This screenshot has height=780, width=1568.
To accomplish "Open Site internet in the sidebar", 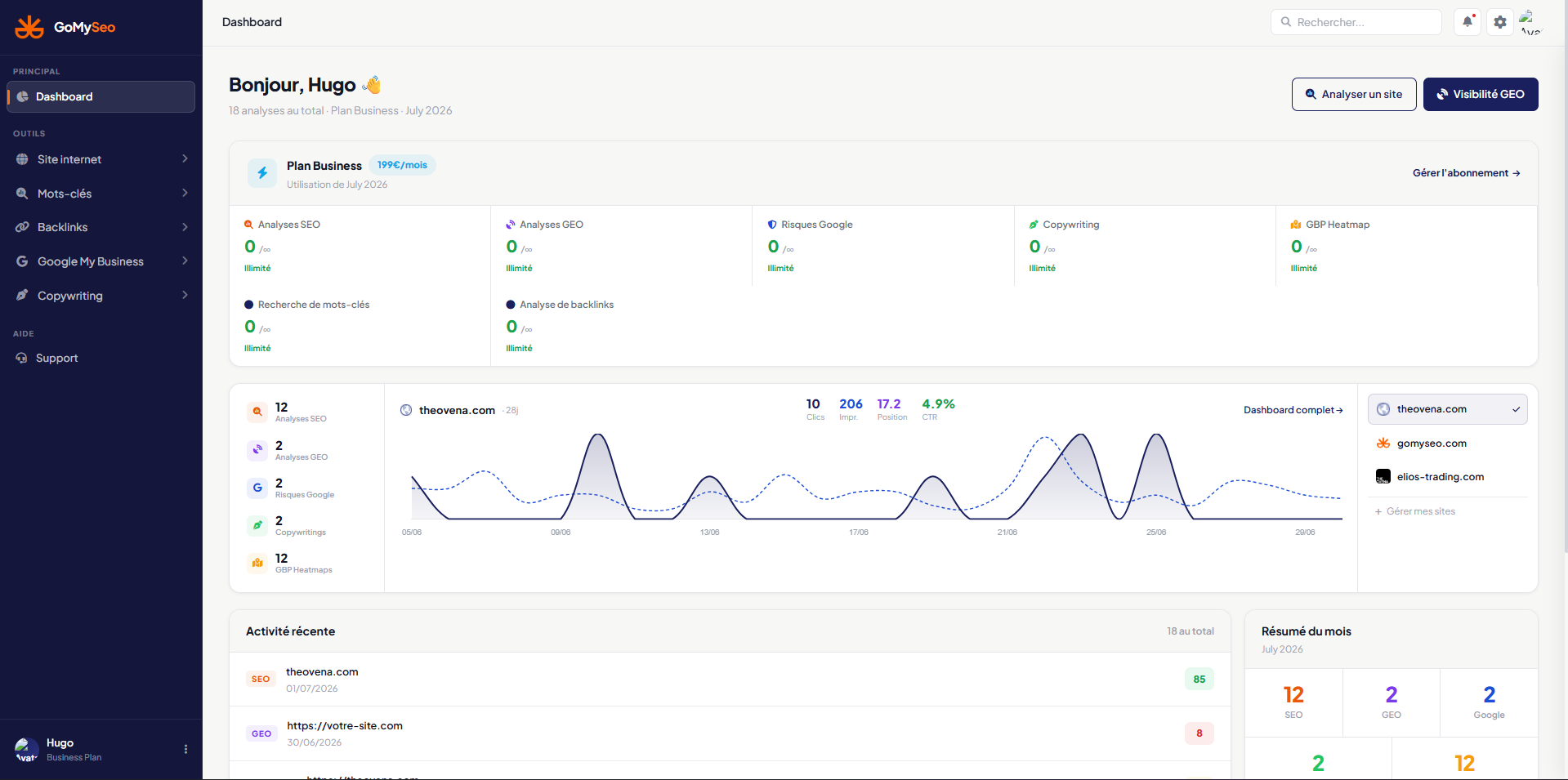I will pos(101,159).
